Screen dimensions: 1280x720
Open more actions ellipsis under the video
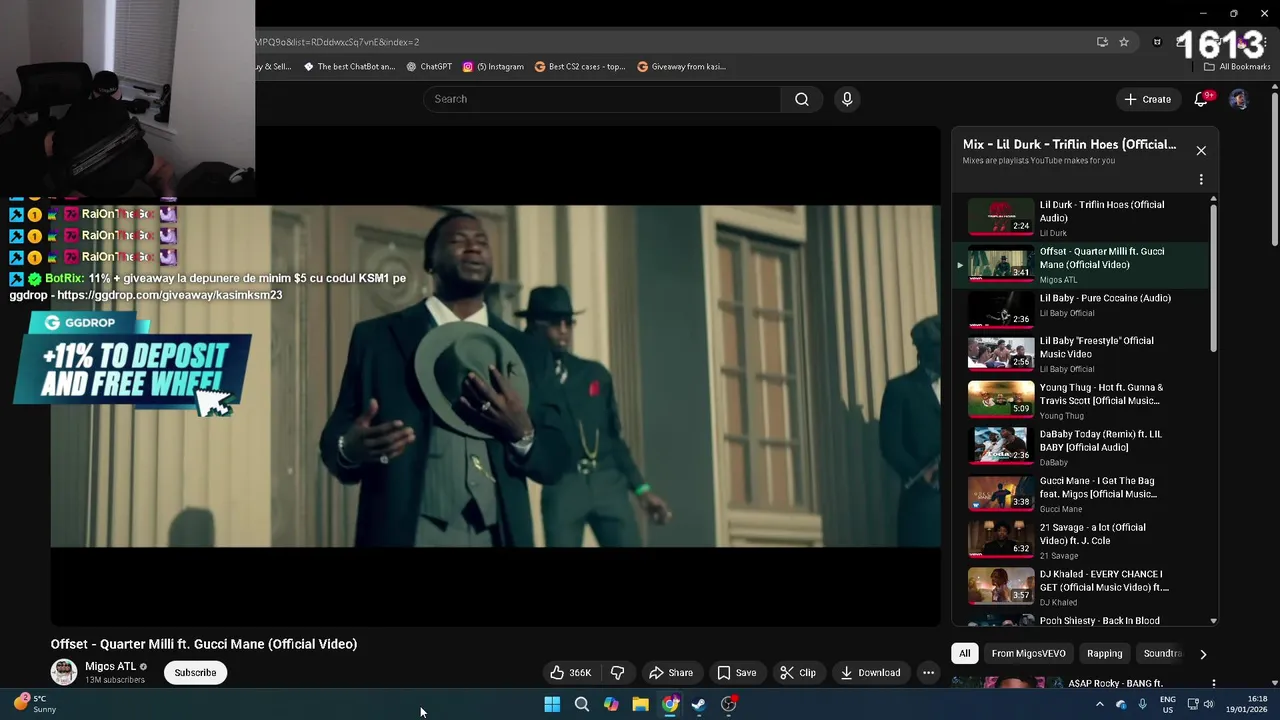point(928,673)
